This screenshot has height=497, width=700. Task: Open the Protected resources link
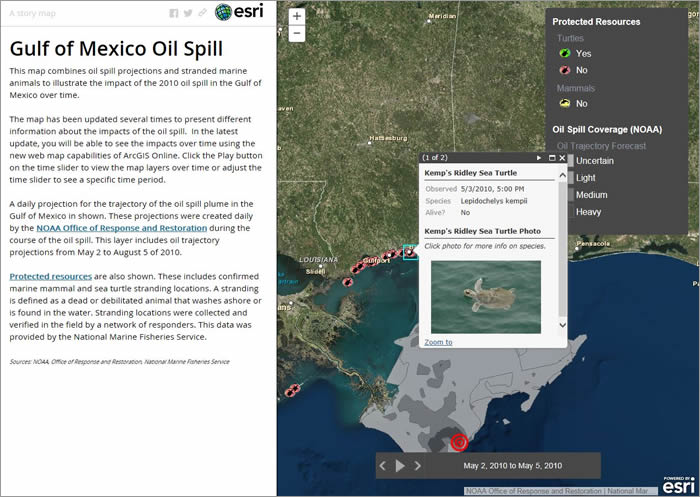coord(50,276)
